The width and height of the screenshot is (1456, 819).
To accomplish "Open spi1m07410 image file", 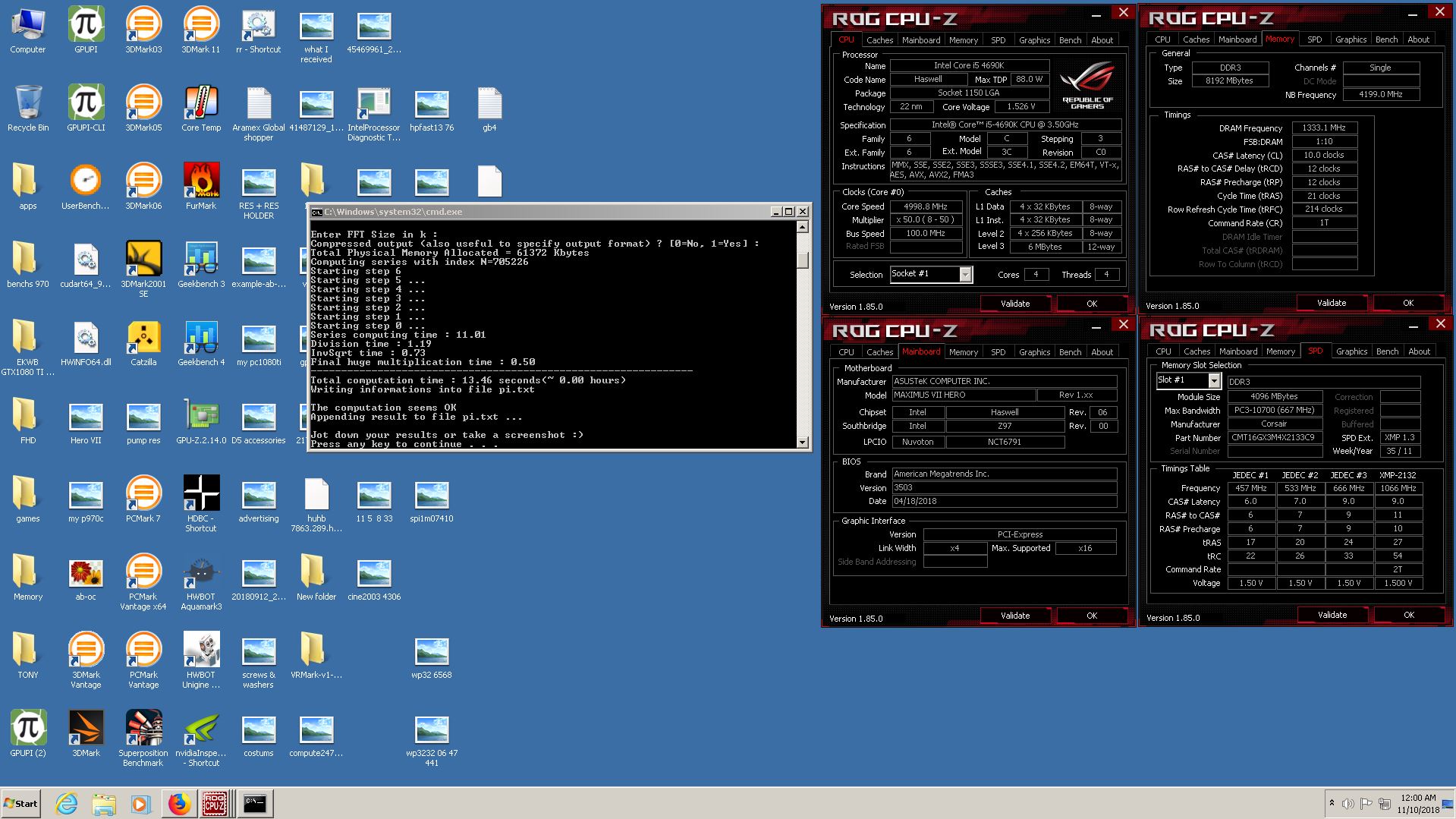I will (432, 499).
